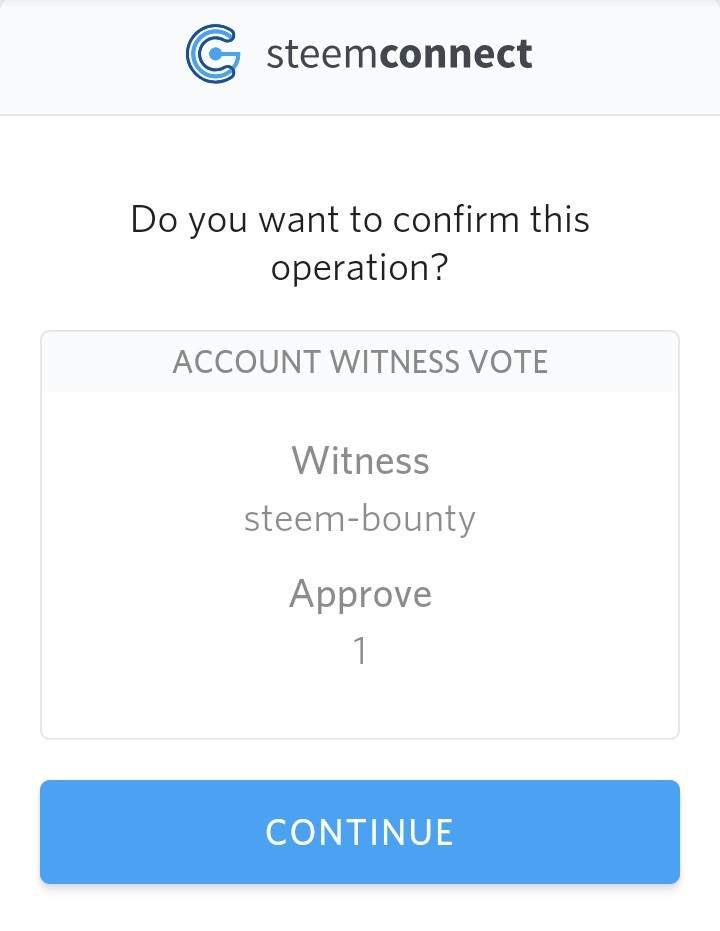The height and width of the screenshot is (931, 720).
Task: Select the ACCOUNT WITNESS VOTE header
Action: point(360,362)
